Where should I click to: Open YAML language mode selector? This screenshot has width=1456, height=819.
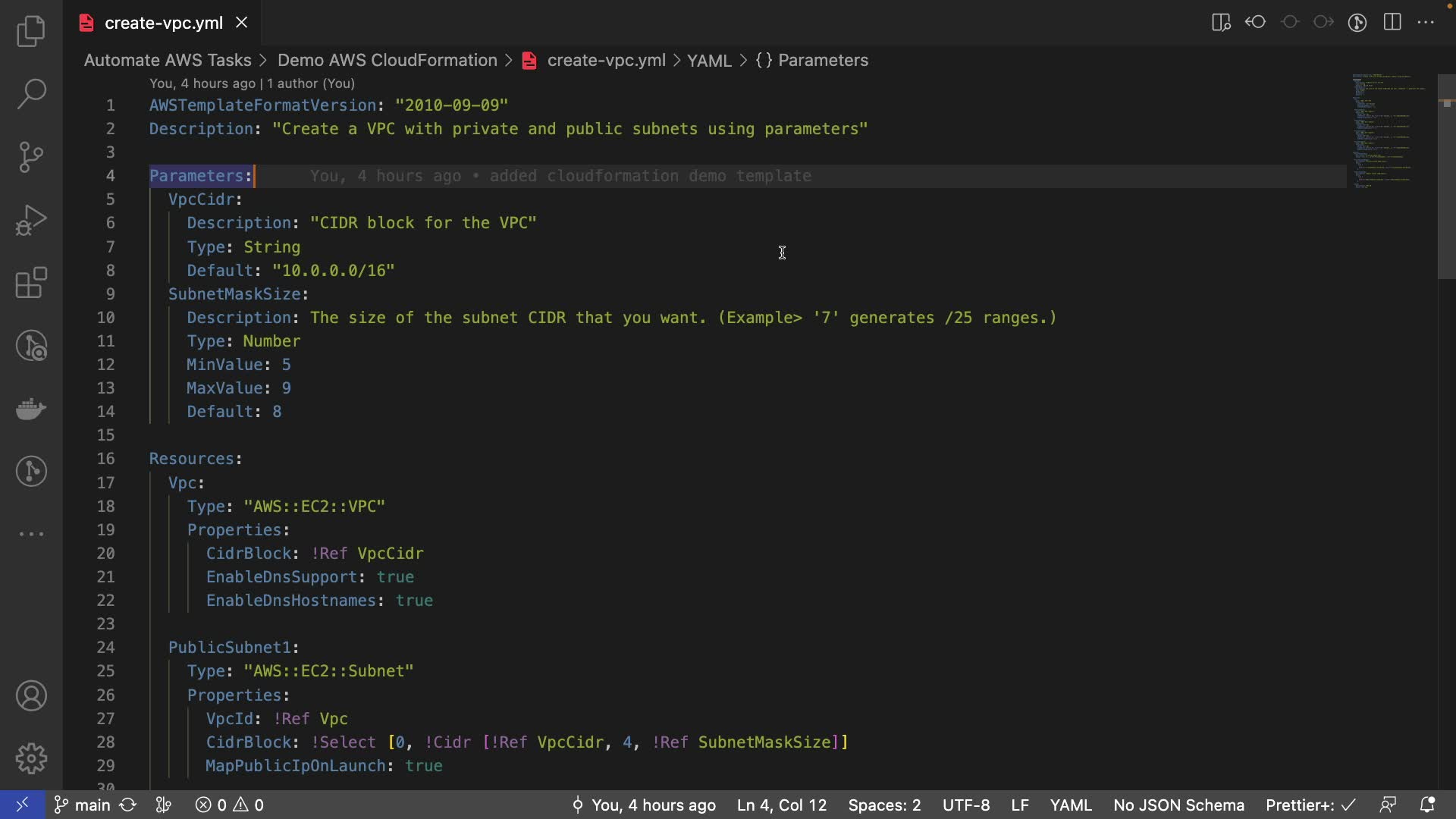coord(1070,805)
